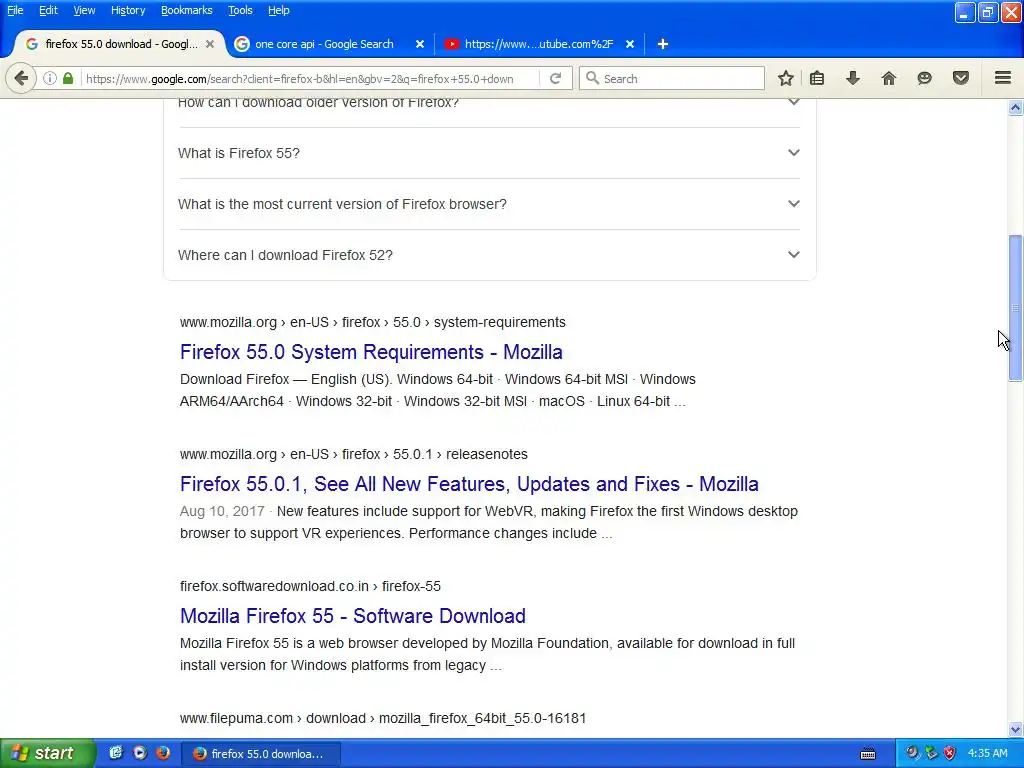Expand 'Where can I download Firefox 52?' question

click(489, 255)
